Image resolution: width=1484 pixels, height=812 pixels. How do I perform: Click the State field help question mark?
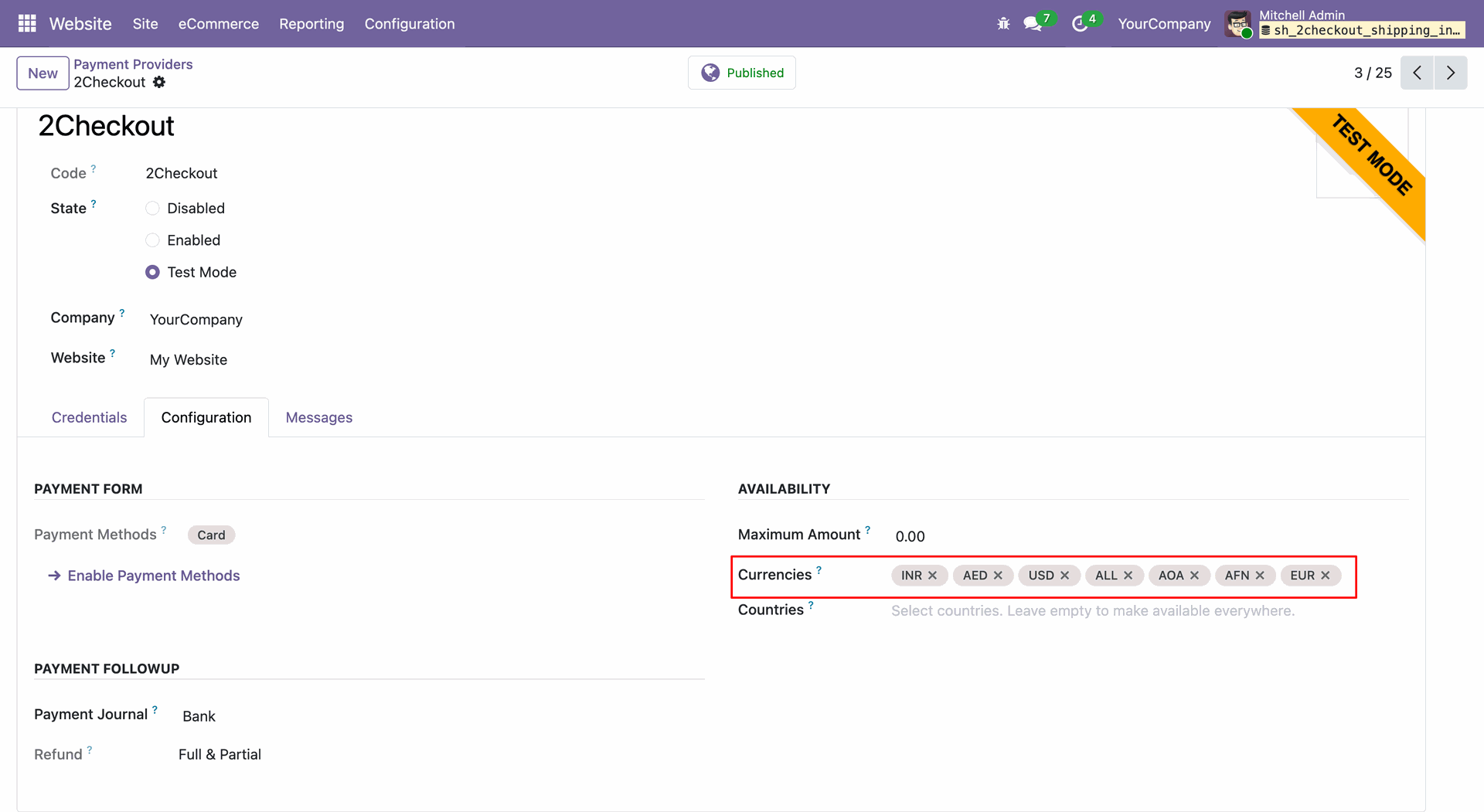click(94, 203)
